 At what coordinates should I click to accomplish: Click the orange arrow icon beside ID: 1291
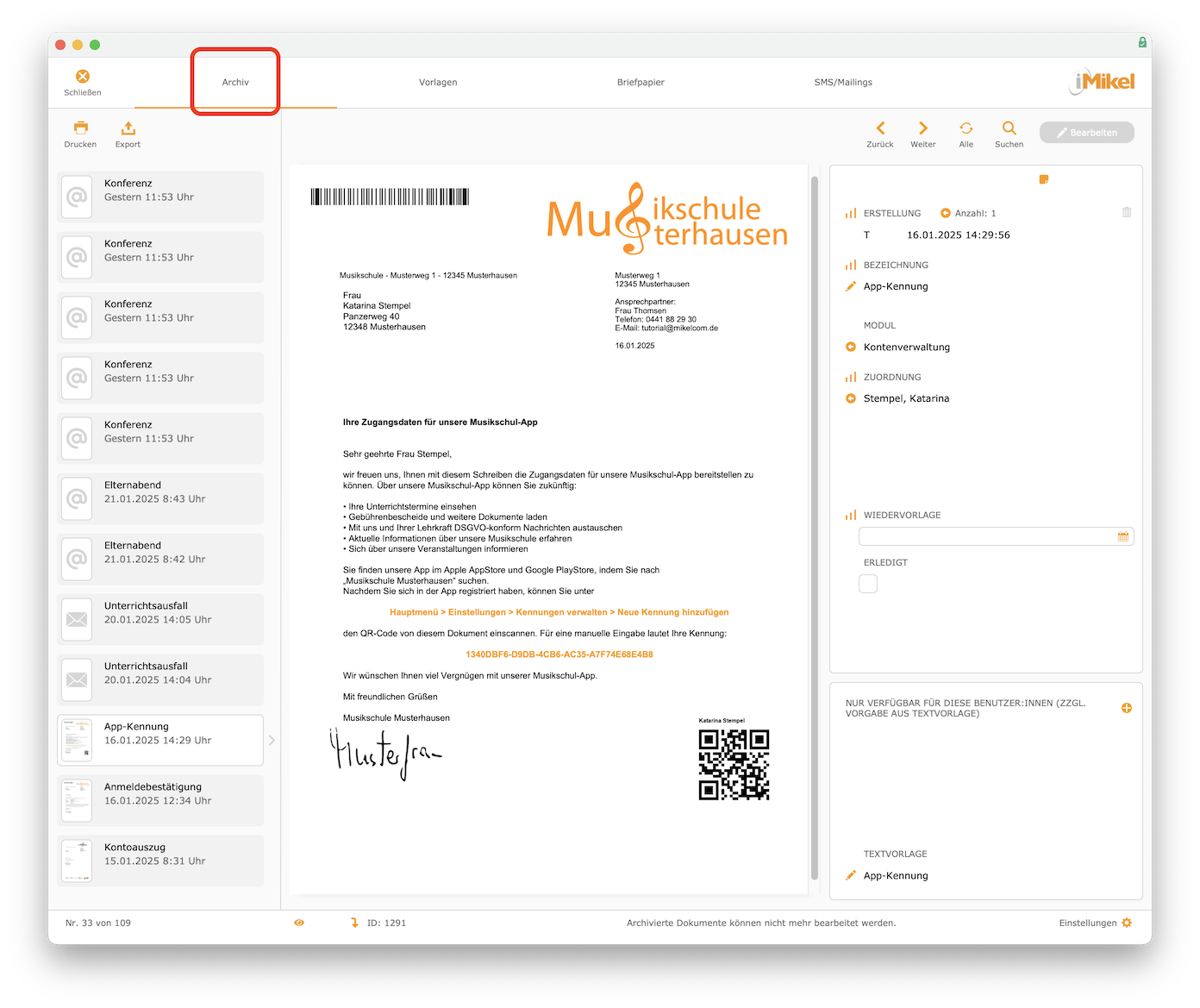click(354, 923)
